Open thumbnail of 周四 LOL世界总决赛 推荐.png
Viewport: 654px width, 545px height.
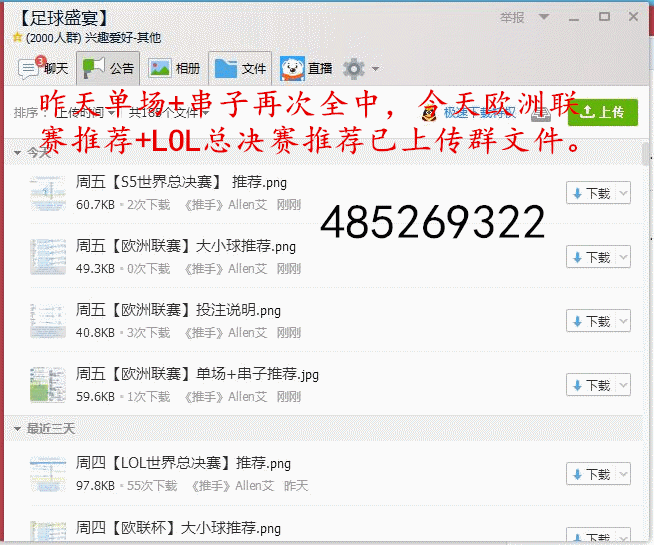[x=48, y=474]
